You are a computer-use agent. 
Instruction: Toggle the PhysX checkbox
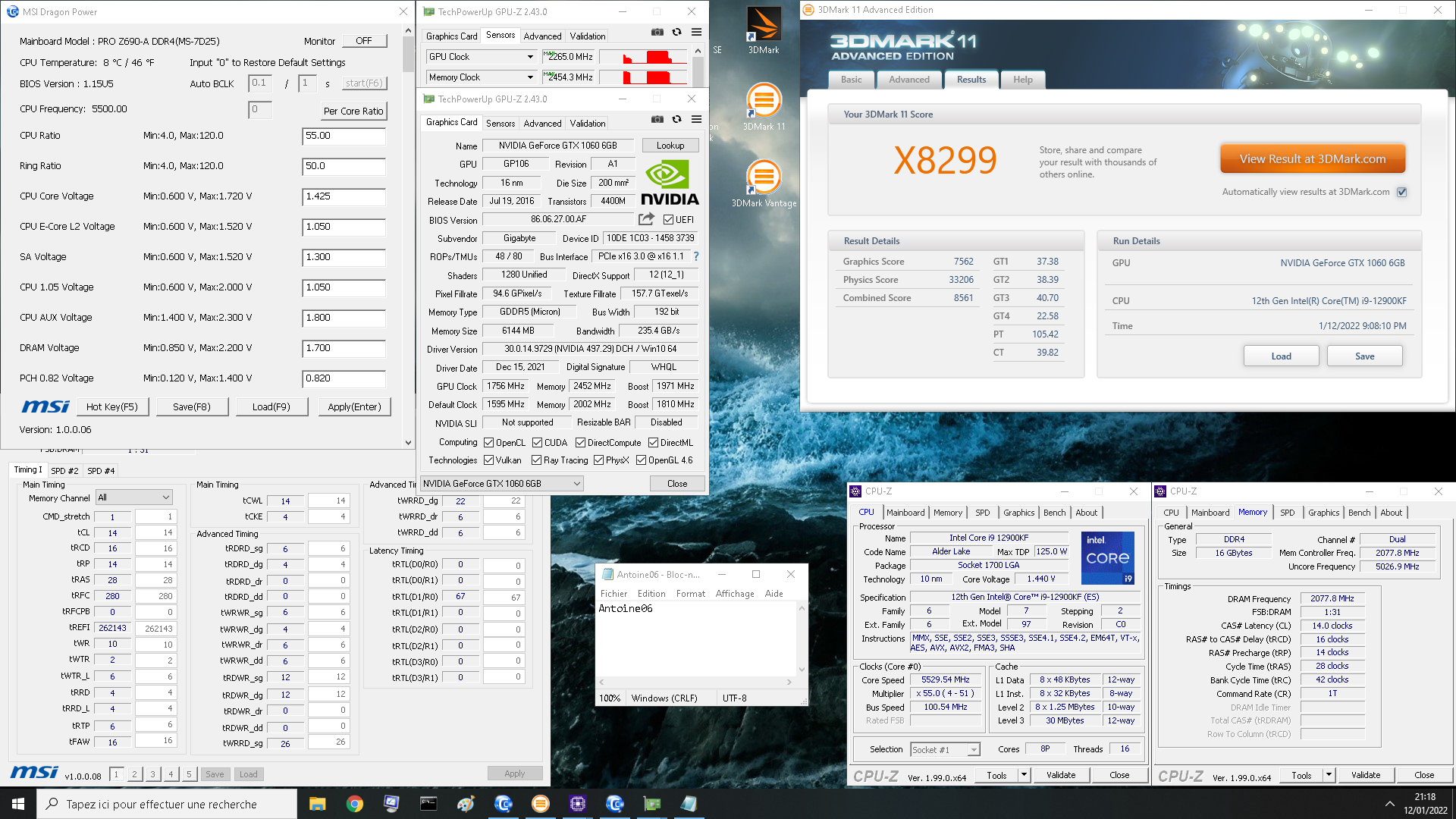598,460
